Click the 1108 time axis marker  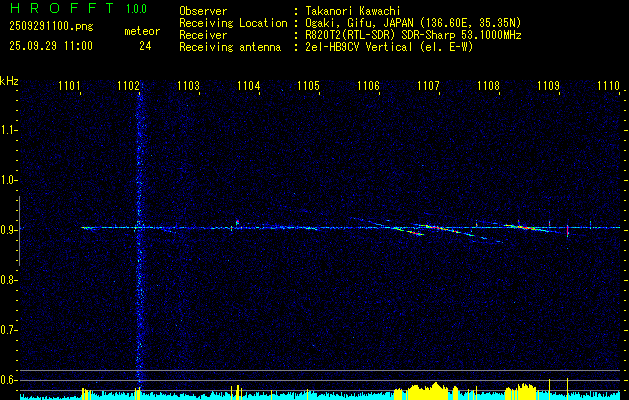(488, 85)
